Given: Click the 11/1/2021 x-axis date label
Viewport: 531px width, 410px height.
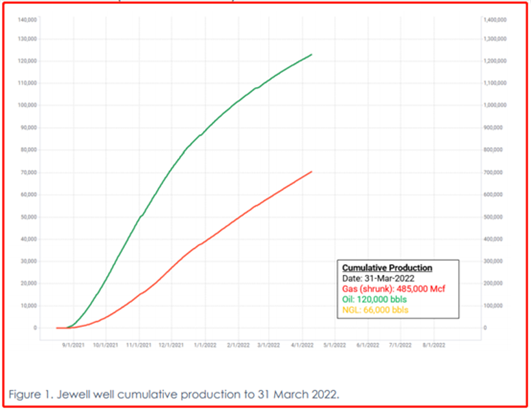Looking at the screenshot, I should 139,345.
